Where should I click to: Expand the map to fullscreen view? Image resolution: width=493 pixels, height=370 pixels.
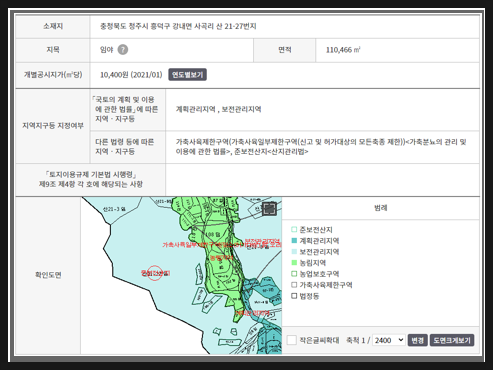(269, 209)
